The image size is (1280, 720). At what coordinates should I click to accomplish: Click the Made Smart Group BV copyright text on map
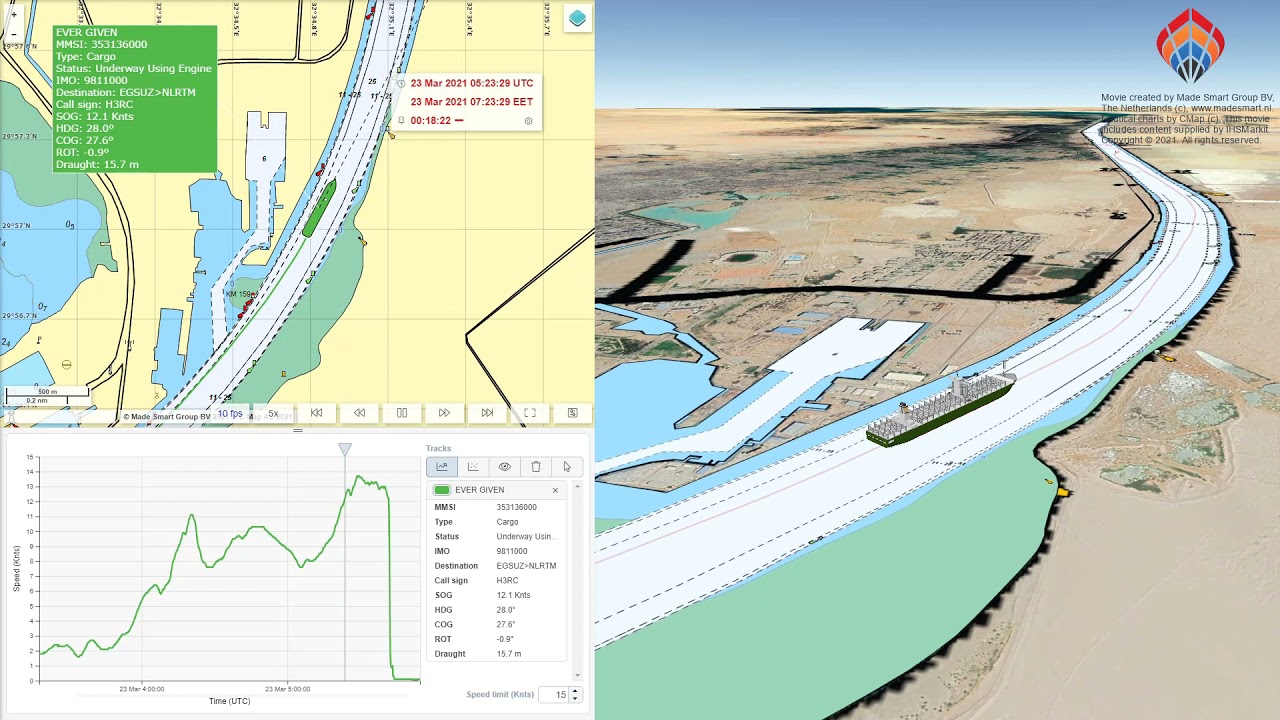click(167, 417)
